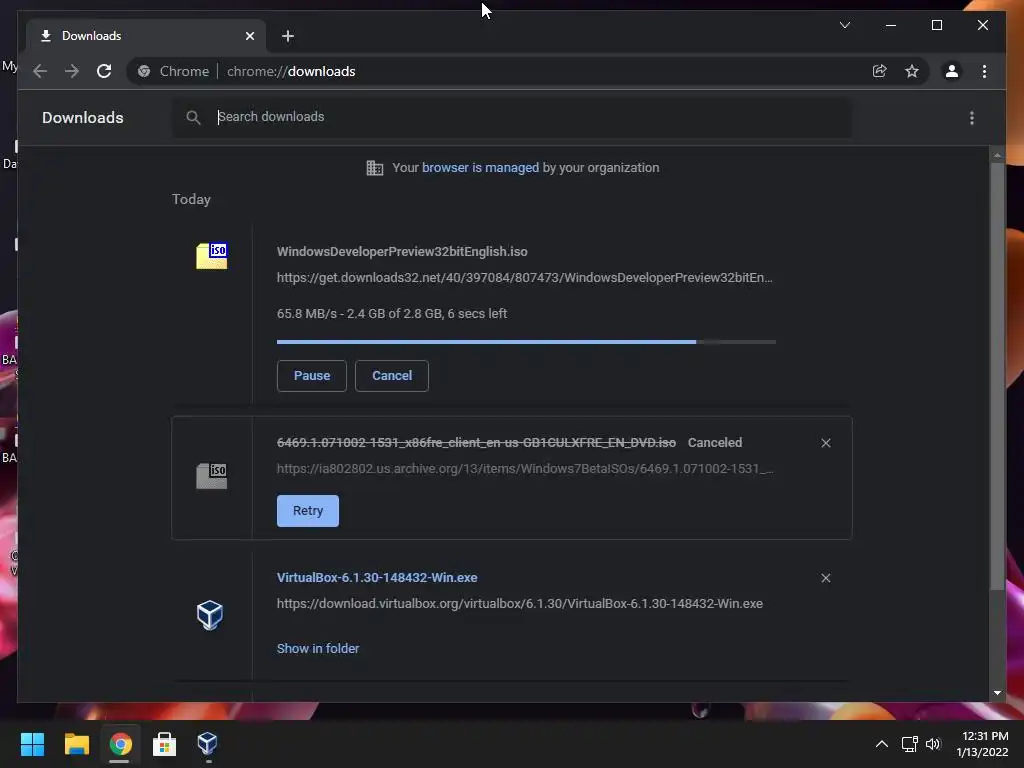Screen dimensions: 1024x768
Task: Click the browser back arrow
Action: (40, 71)
